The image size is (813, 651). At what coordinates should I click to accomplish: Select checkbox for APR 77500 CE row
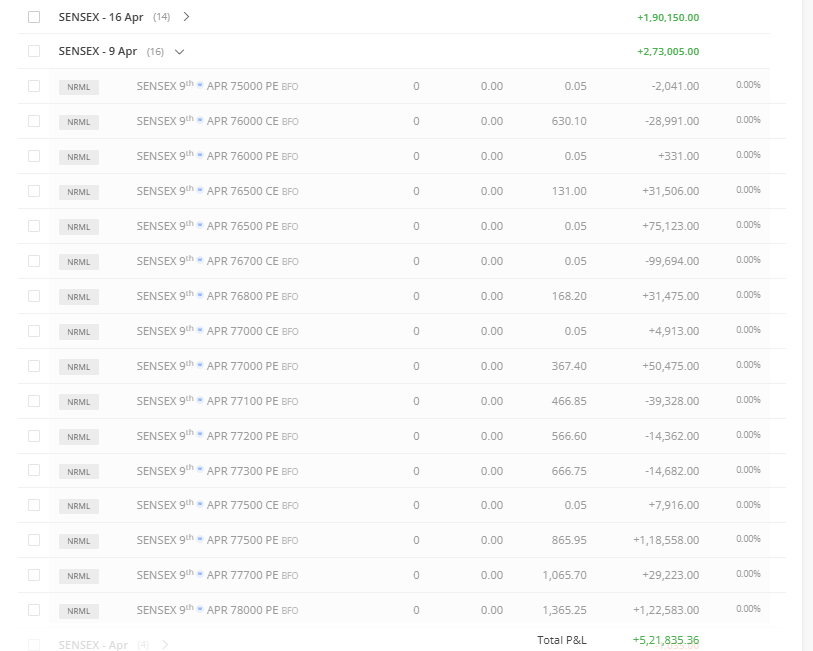pyautogui.click(x=34, y=505)
